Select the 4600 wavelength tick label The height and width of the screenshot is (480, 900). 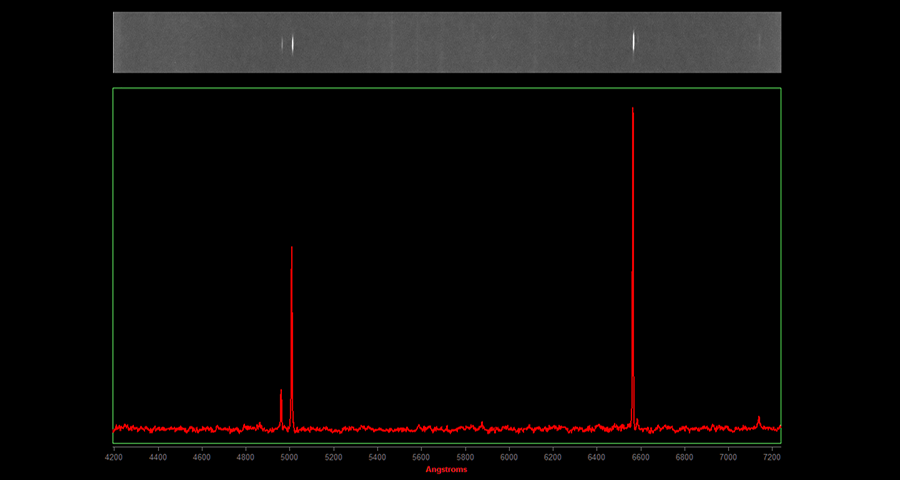201,457
